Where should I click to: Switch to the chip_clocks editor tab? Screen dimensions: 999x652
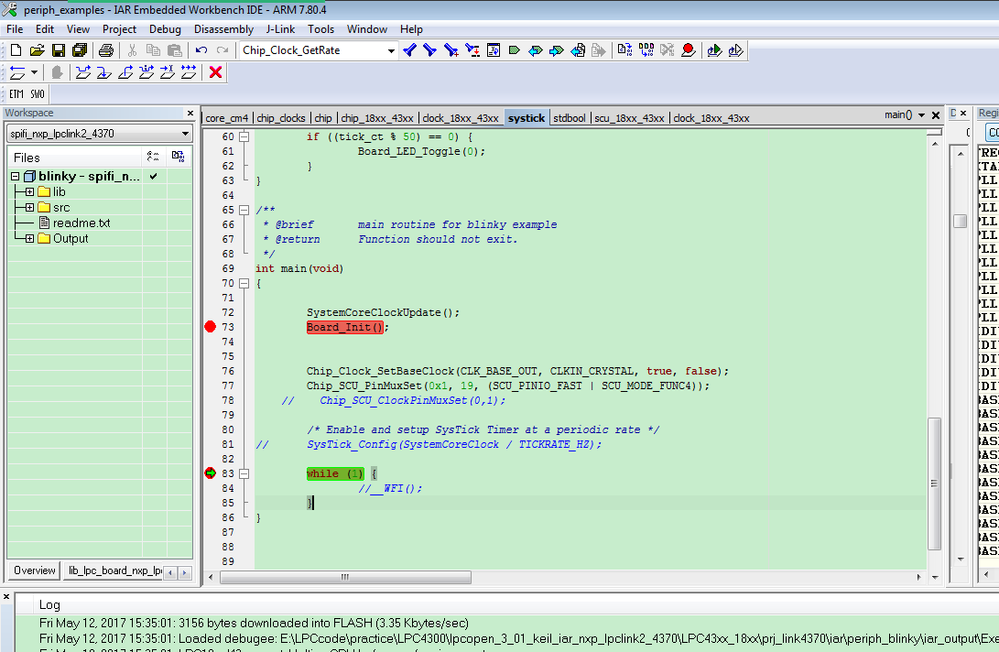281,118
